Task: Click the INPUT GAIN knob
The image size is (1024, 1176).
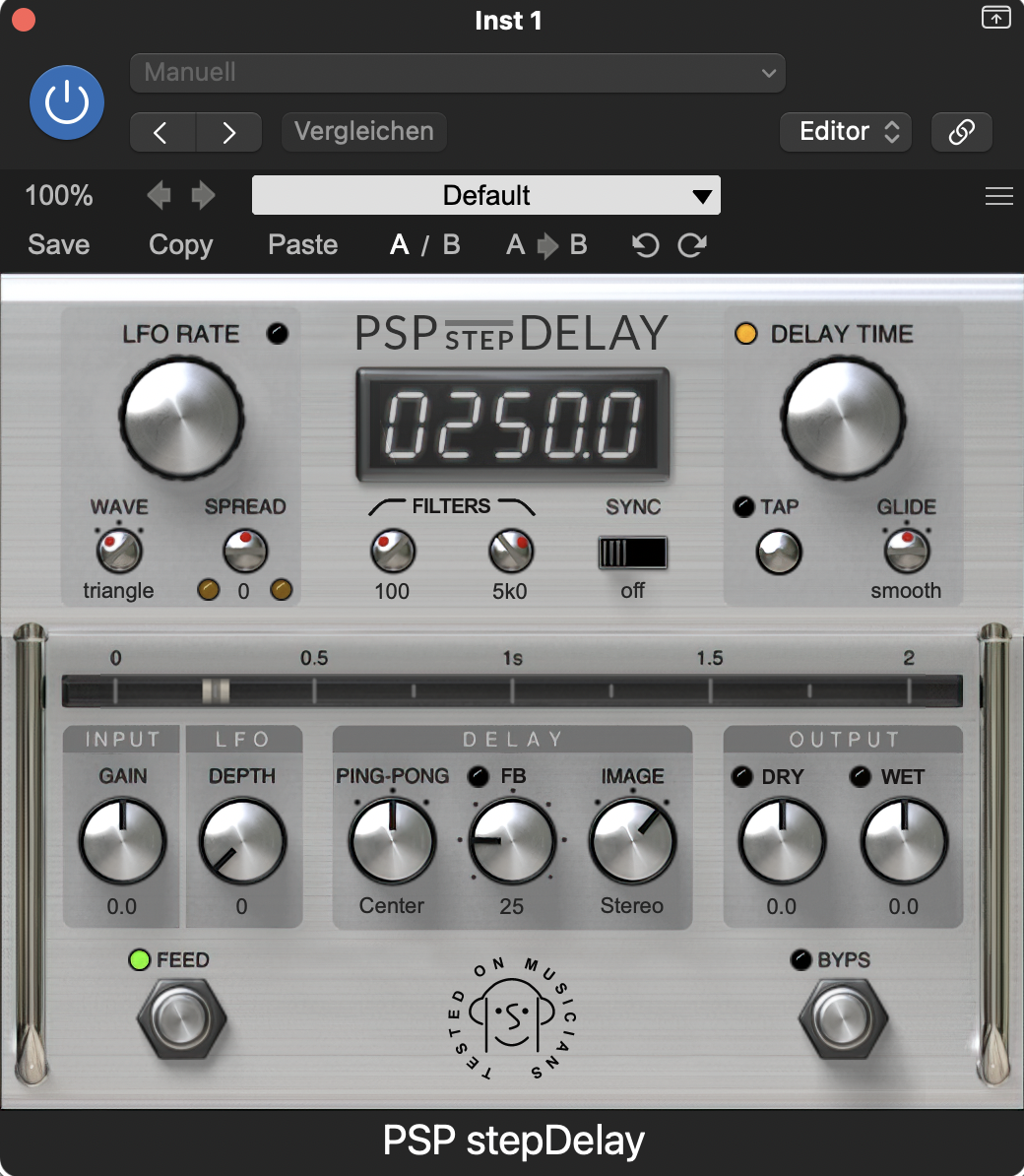Action: 122,842
